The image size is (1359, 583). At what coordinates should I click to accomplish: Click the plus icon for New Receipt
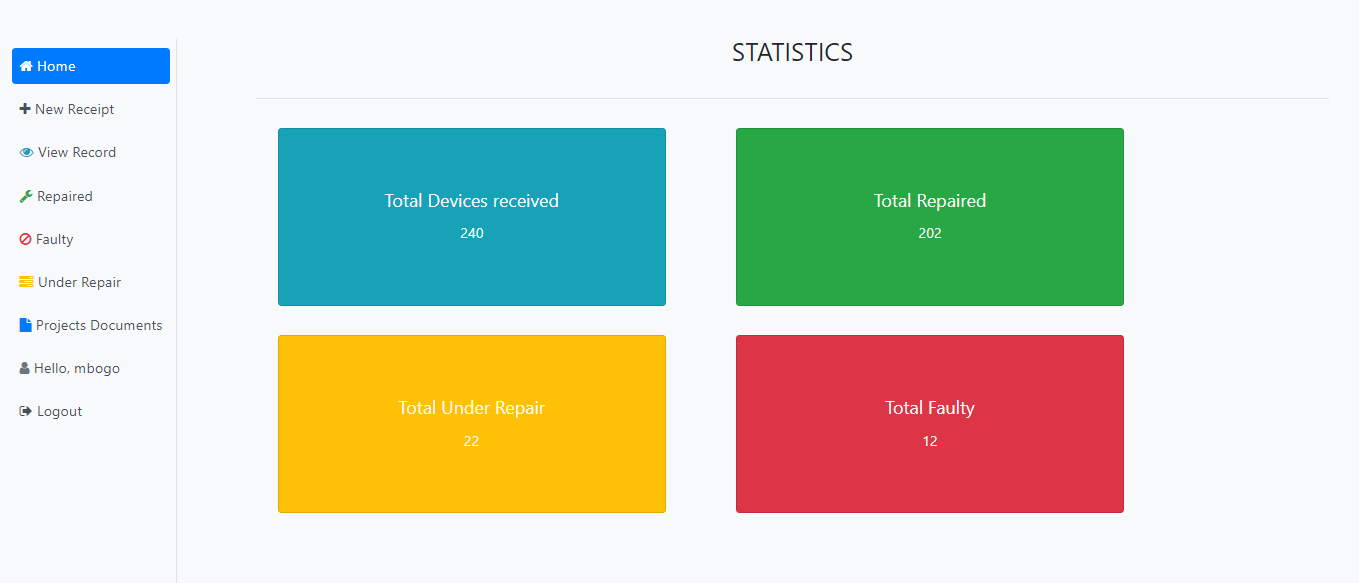[x=25, y=109]
